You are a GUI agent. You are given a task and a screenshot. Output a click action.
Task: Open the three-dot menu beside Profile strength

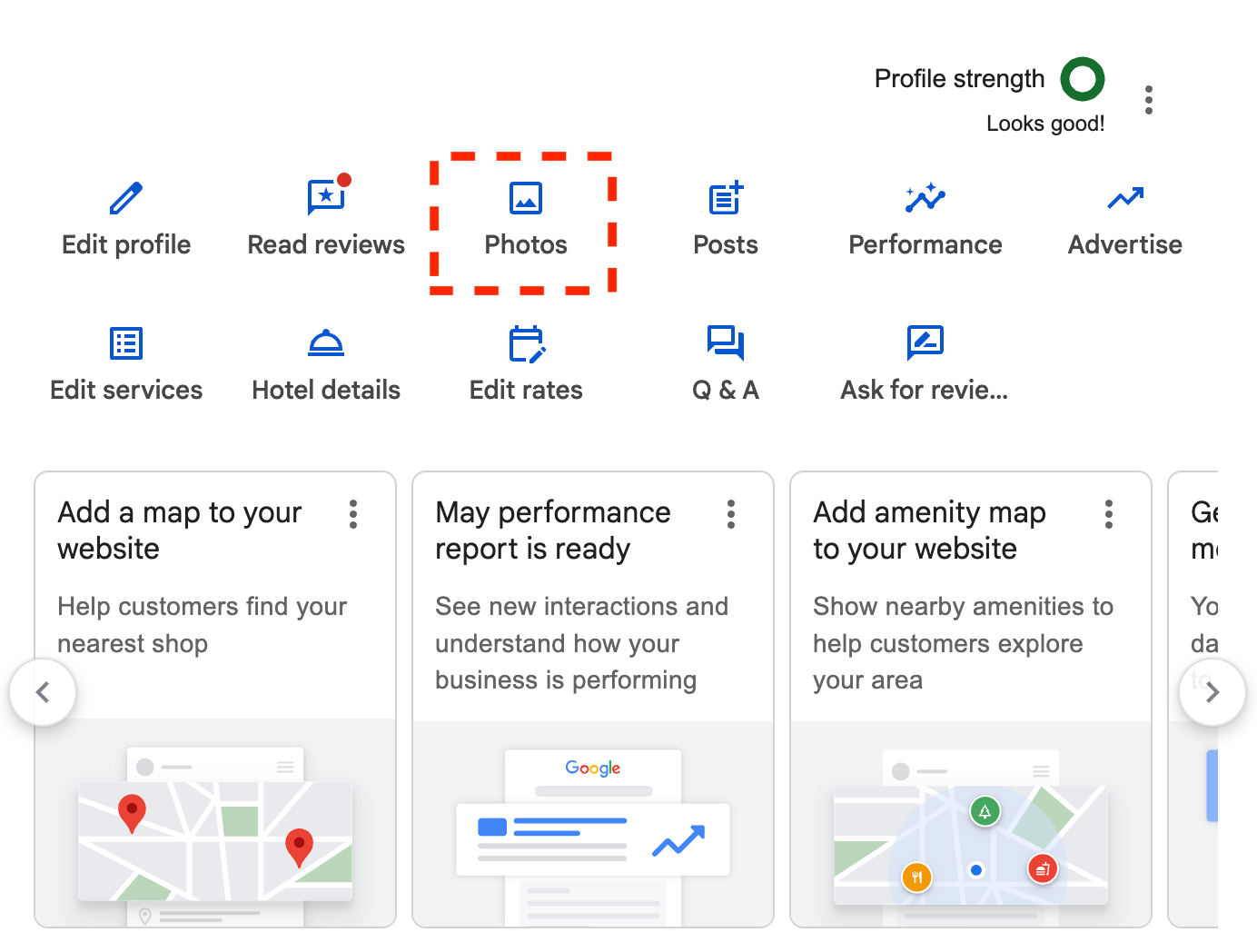tap(1149, 100)
